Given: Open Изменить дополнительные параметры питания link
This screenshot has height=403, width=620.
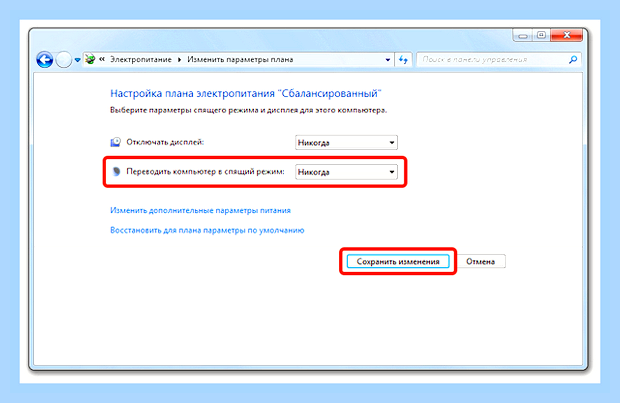Looking at the screenshot, I should [x=200, y=210].
